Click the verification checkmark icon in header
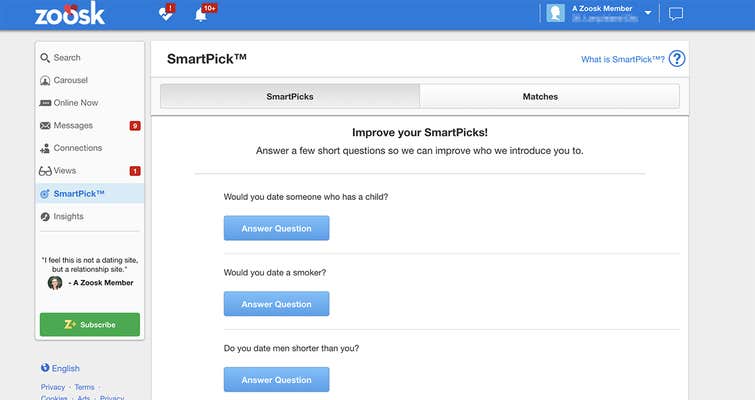The width and height of the screenshot is (755, 400). (x=165, y=14)
